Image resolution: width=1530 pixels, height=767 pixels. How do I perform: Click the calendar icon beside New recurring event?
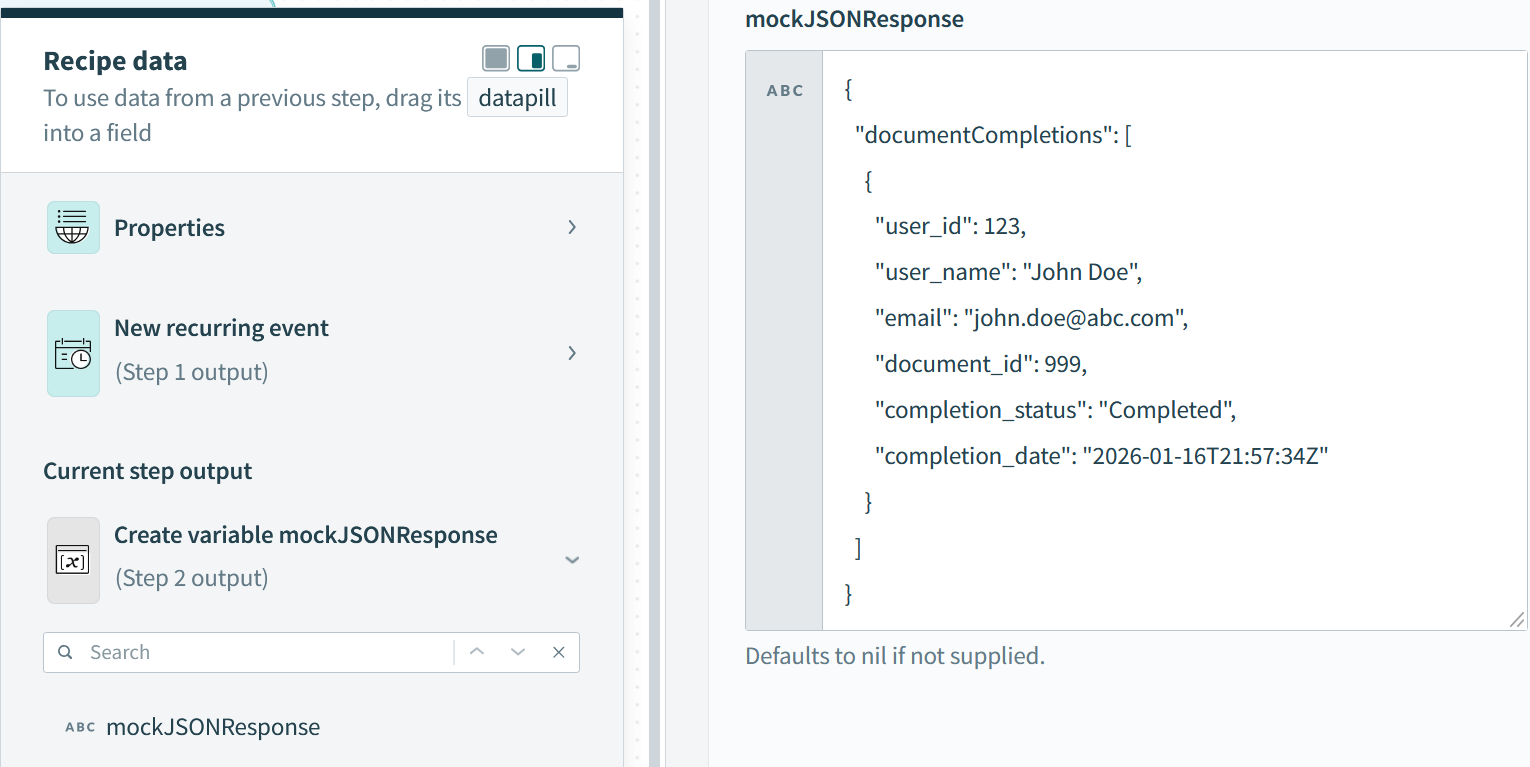tap(73, 353)
